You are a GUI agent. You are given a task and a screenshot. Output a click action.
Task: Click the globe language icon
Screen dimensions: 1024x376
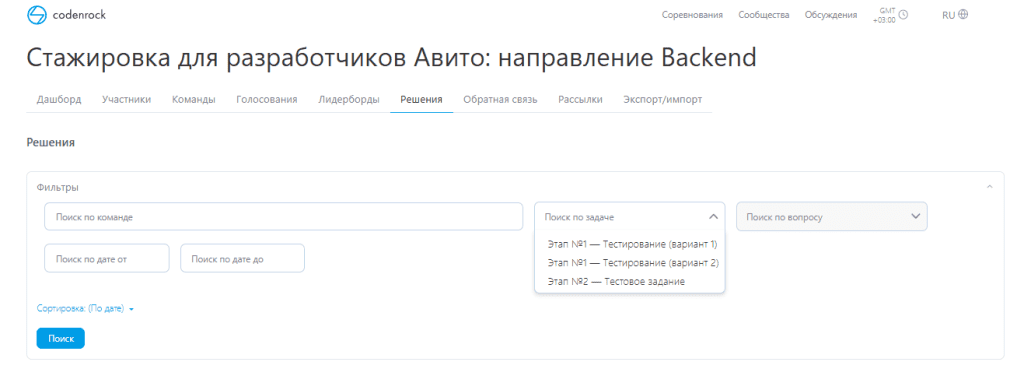[963, 14]
